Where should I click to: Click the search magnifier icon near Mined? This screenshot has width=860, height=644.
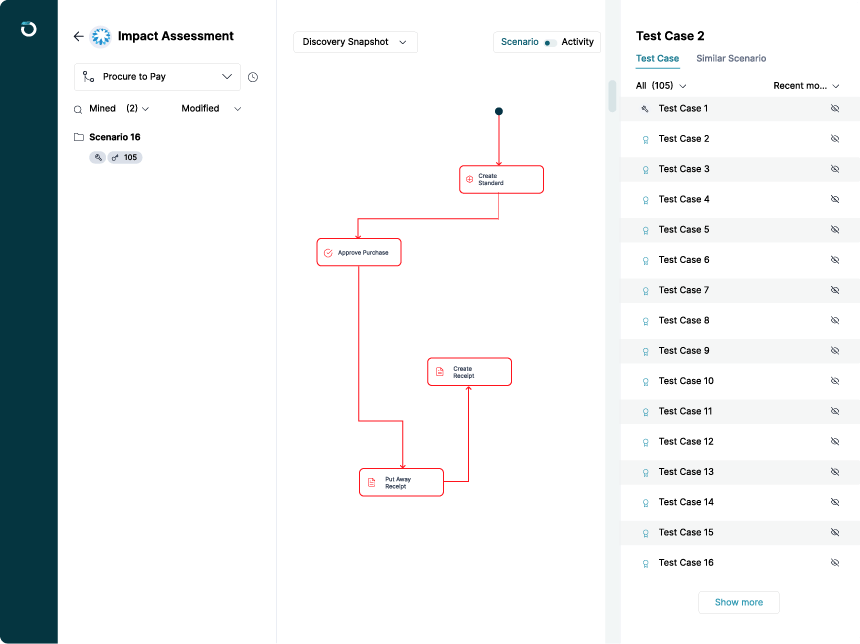[x=78, y=109]
